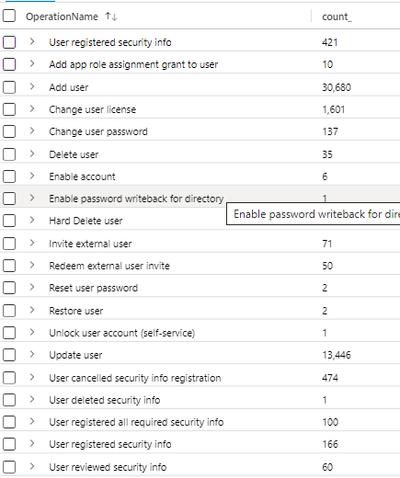Screen dimensions: 400x478
Task: Tick the Delete user row checkbox
Action: pos(9,154)
